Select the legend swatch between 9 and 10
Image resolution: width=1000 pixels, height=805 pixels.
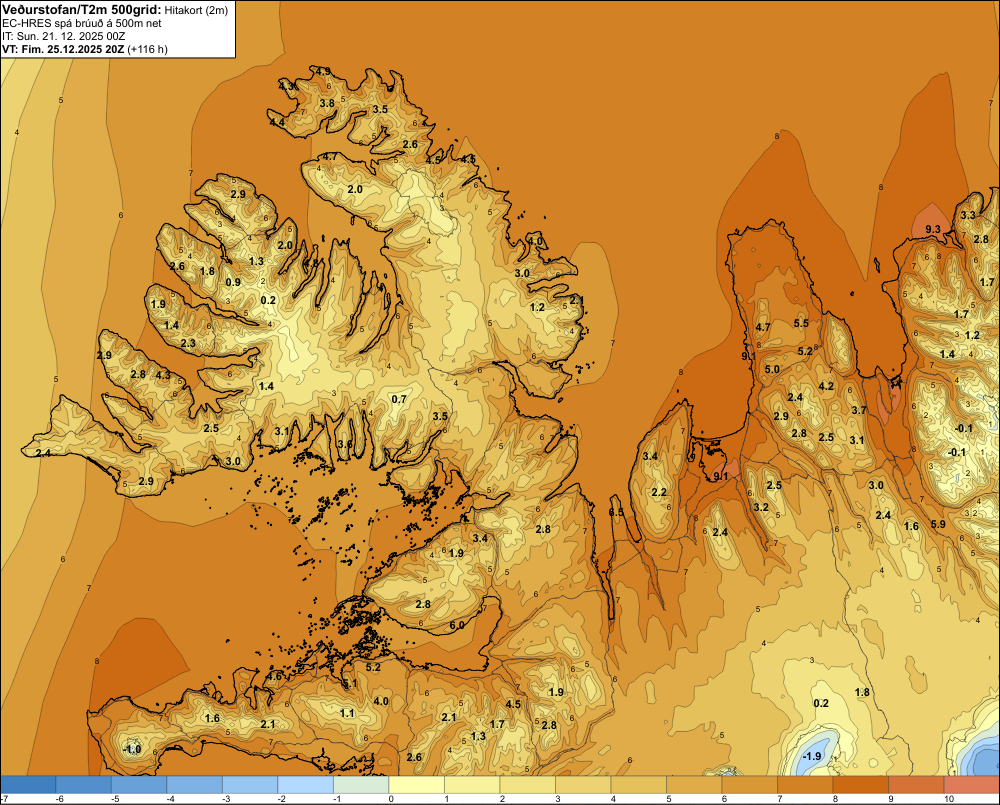point(916,784)
